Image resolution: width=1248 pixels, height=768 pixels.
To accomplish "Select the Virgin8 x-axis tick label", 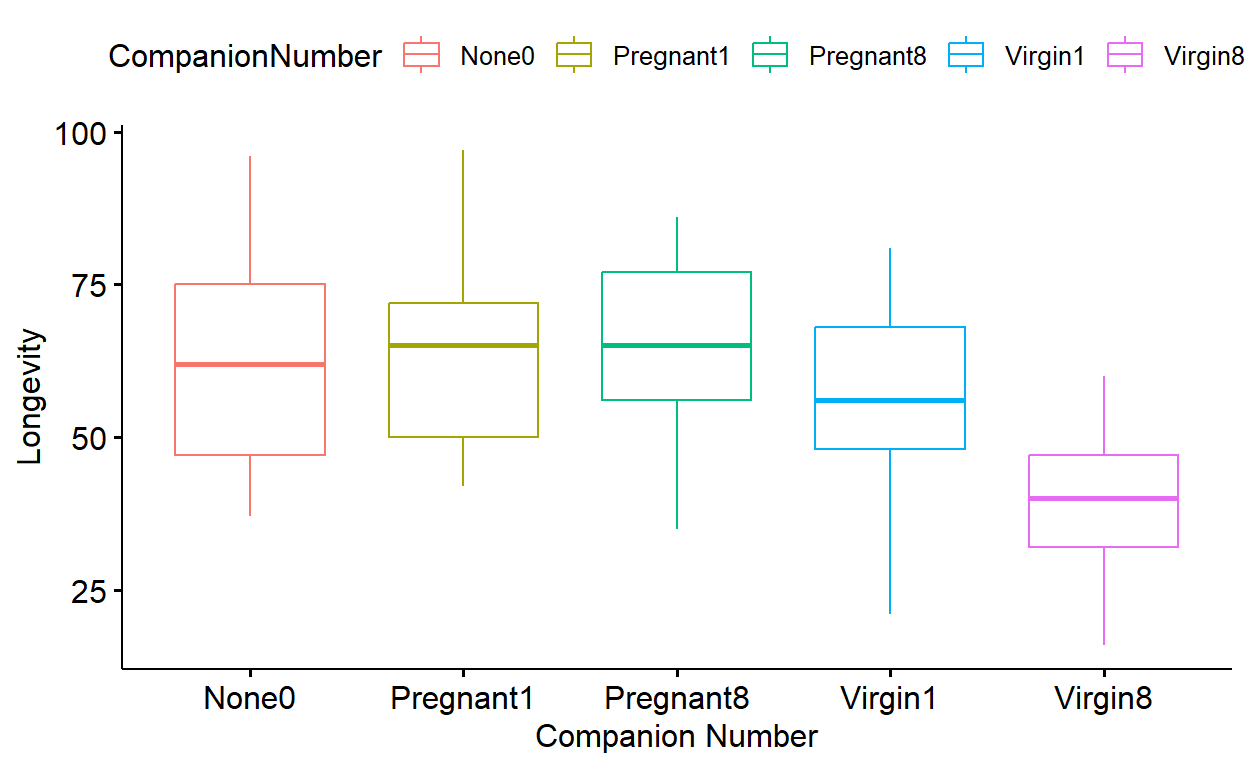I will pyautogui.click(x=1103, y=698).
